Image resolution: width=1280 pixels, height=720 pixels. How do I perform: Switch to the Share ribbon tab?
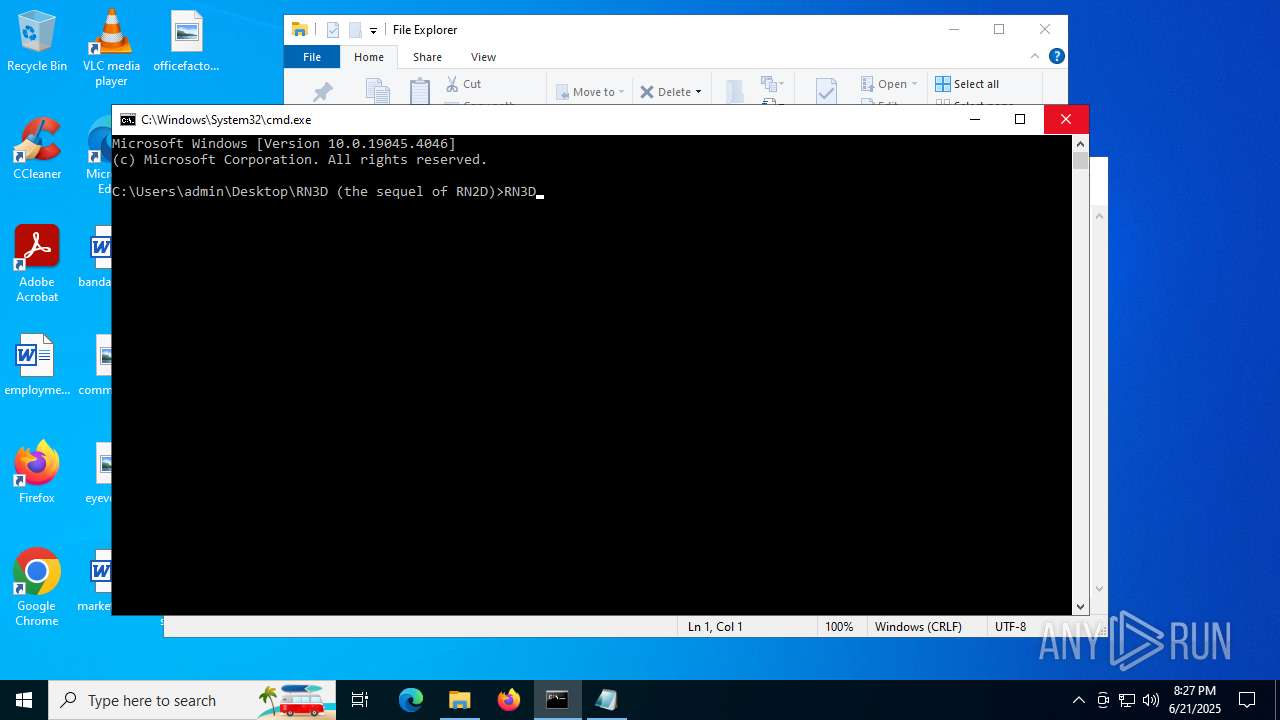[427, 57]
